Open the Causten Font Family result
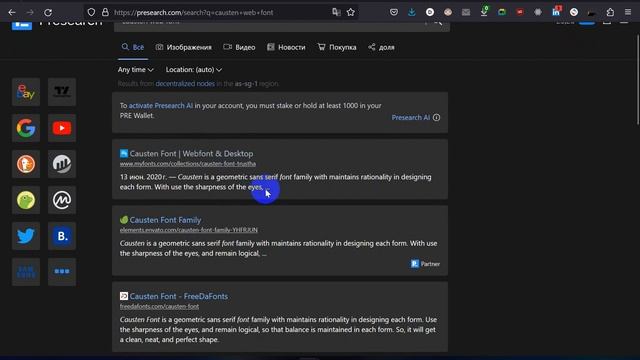 click(165, 220)
